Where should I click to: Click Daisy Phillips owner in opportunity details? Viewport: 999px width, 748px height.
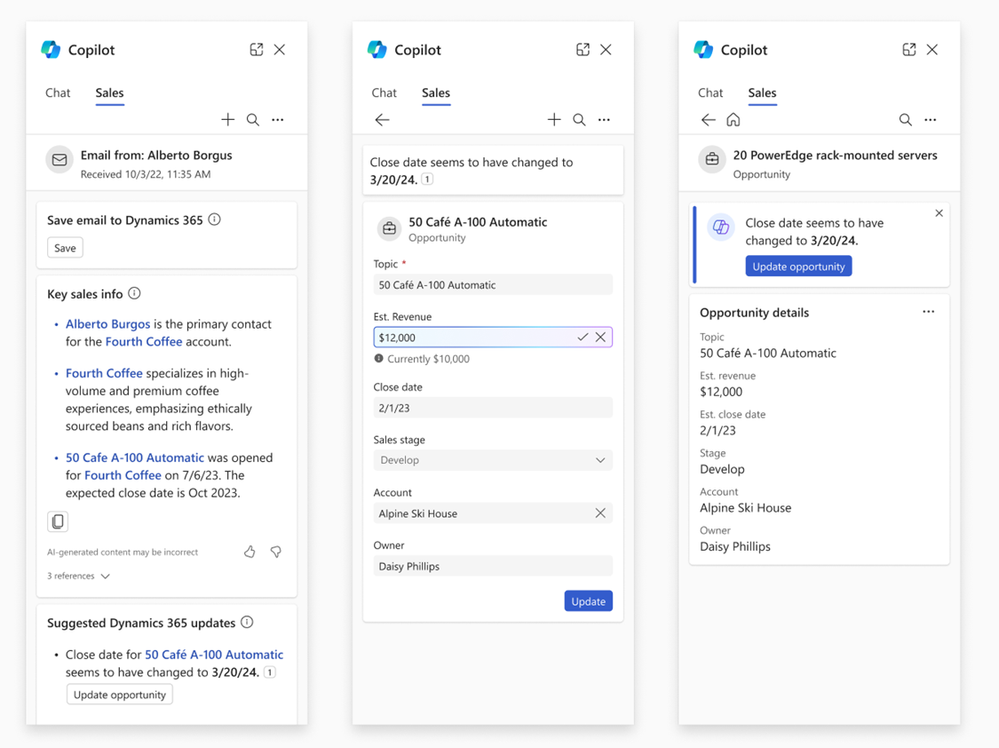click(735, 547)
